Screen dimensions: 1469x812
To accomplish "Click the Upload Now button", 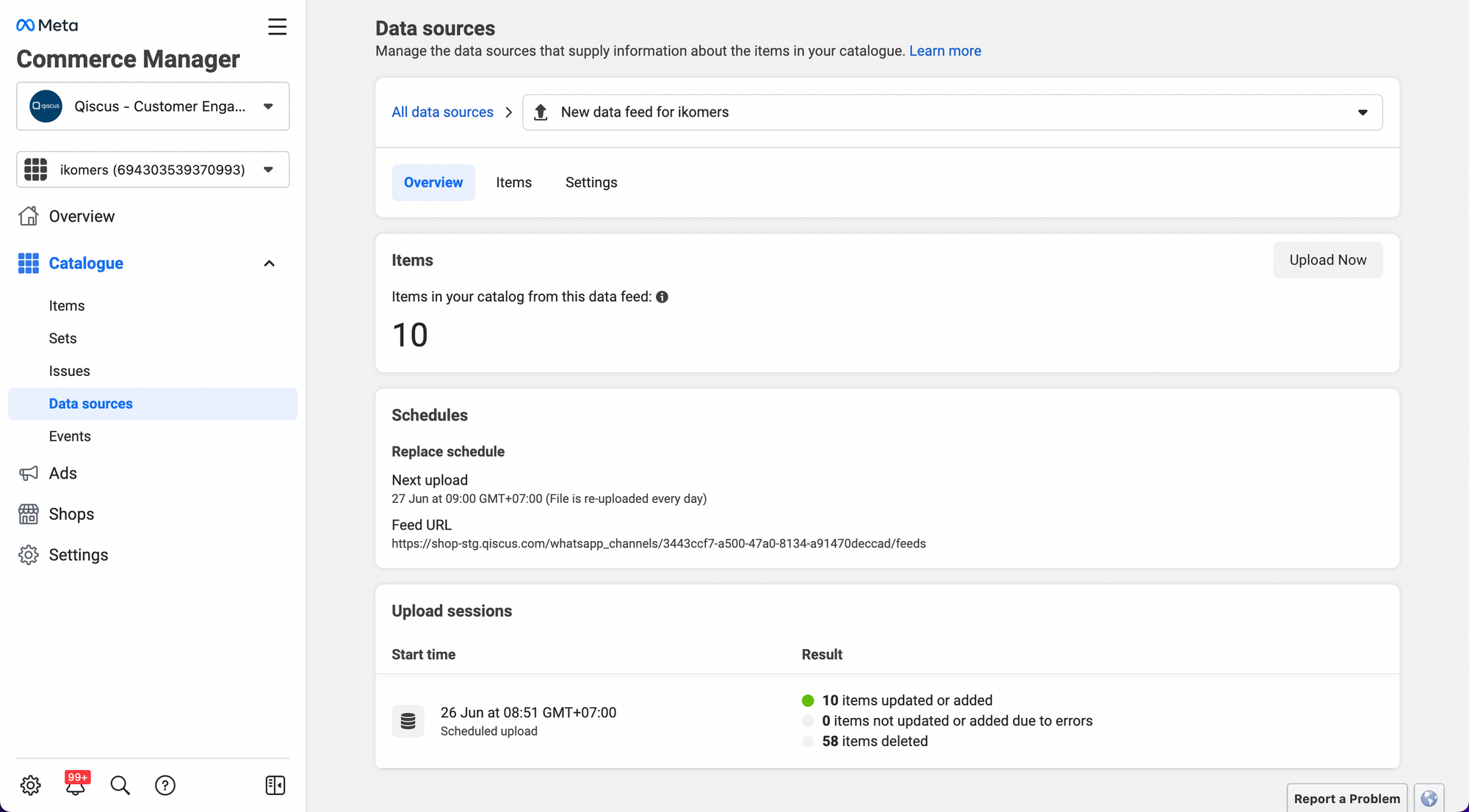I will tap(1327, 261).
